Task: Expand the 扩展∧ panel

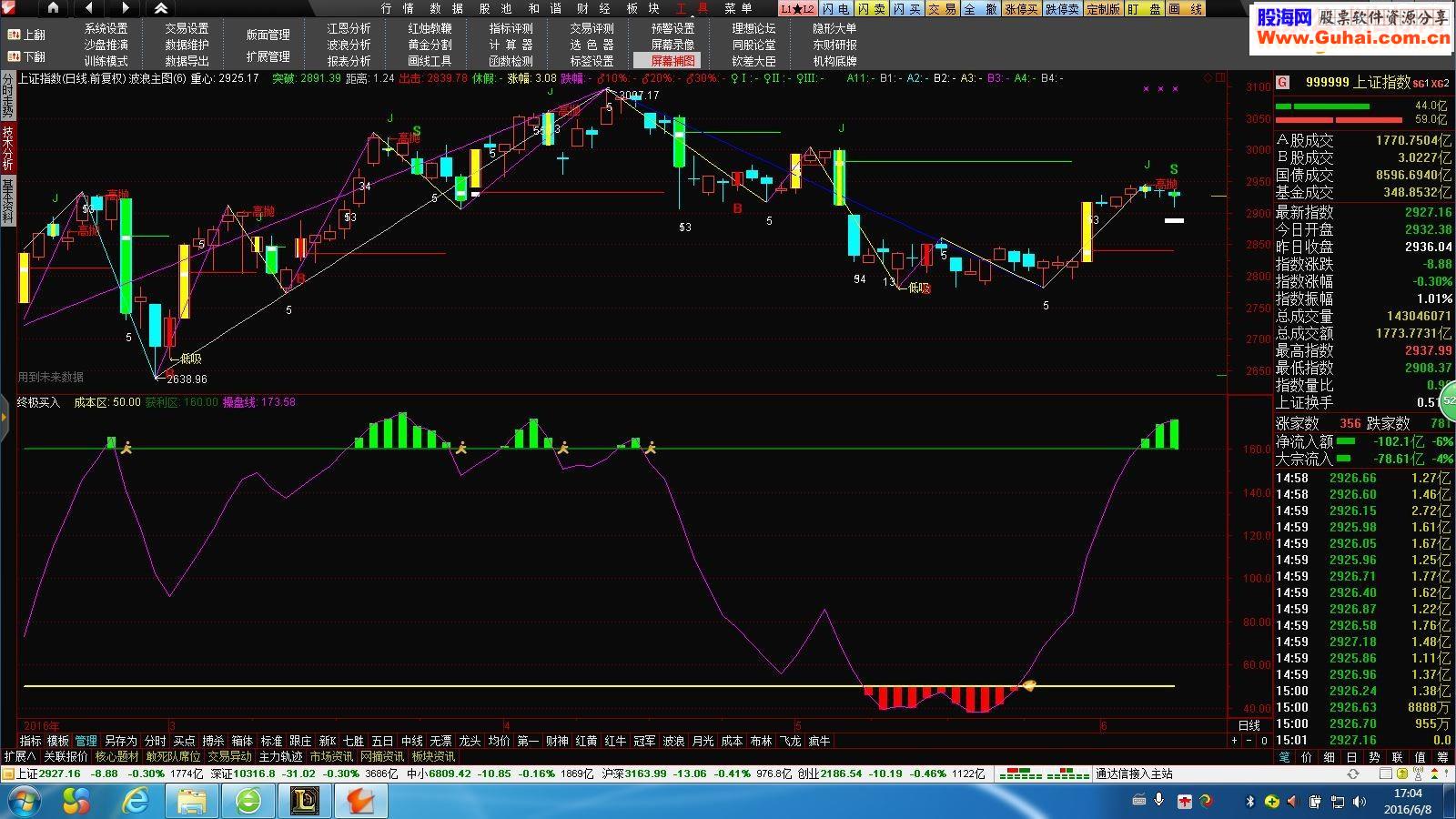Action: [19, 756]
